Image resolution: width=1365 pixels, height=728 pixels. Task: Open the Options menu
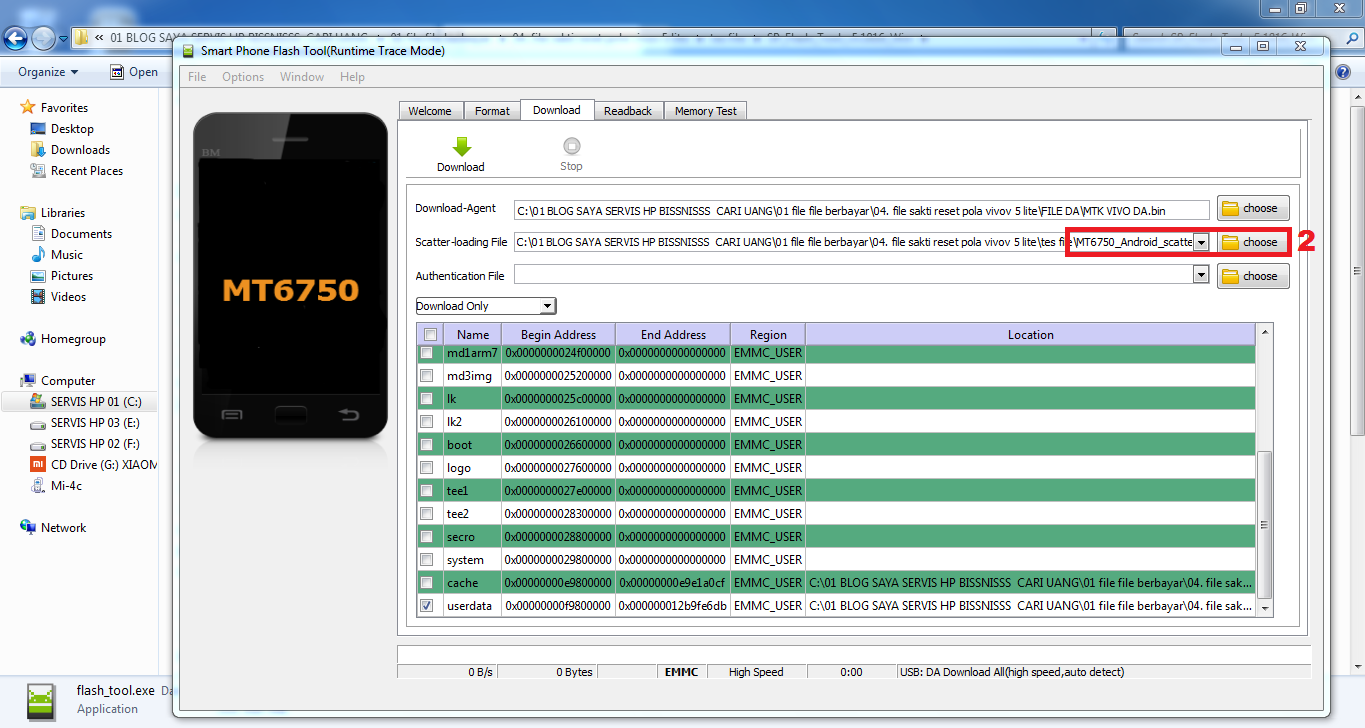click(x=243, y=77)
